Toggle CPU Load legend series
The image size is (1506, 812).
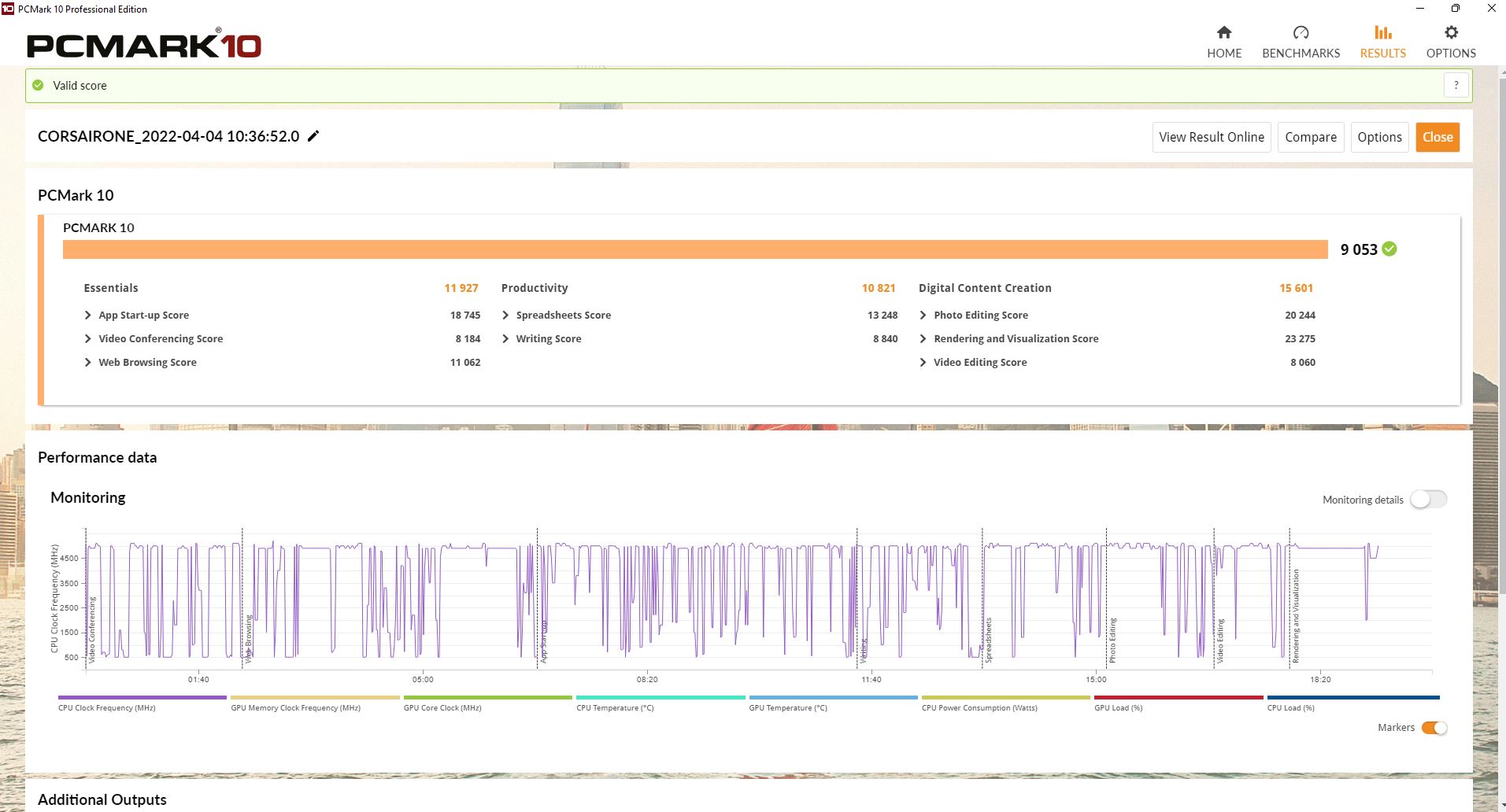pos(1353,703)
